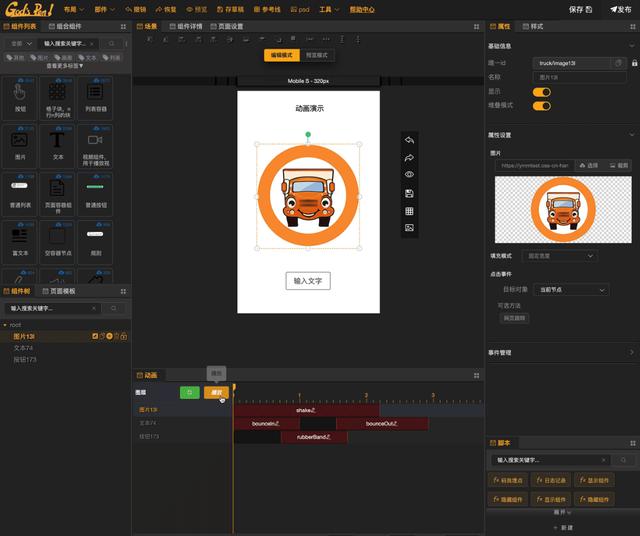640x536 pixels.
Task: Click the lock icon on the 图片13l tree row
Action: tap(124, 336)
